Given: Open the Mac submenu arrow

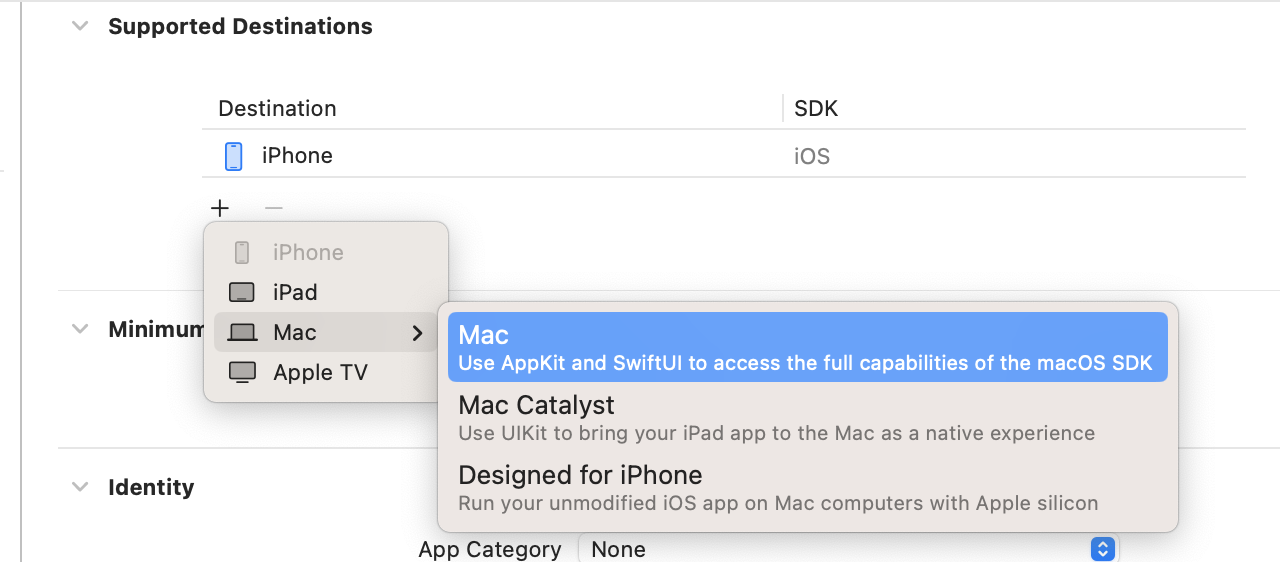Looking at the screenshot, I should (418, 333).
